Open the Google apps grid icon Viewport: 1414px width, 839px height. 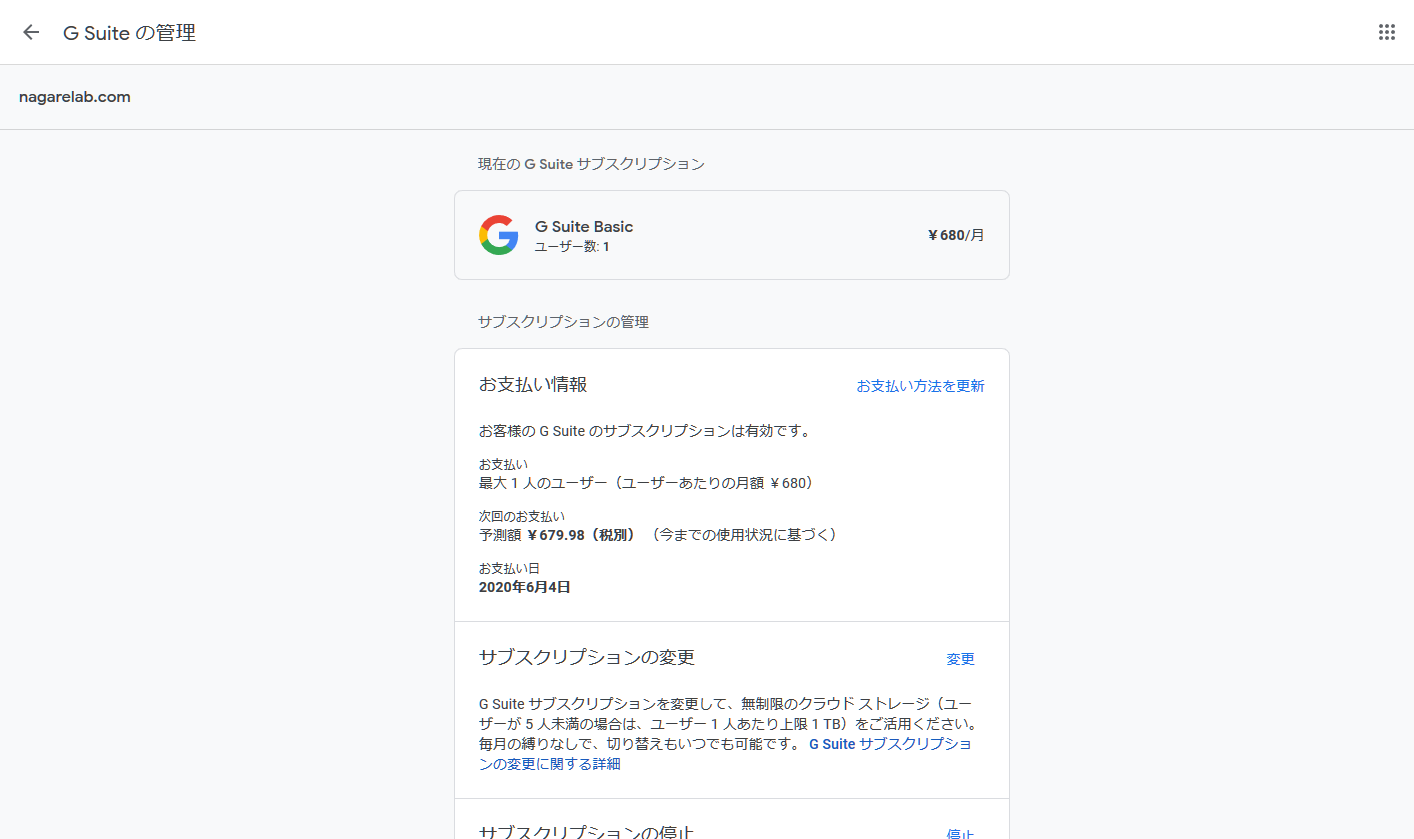tap(1386, 32)
